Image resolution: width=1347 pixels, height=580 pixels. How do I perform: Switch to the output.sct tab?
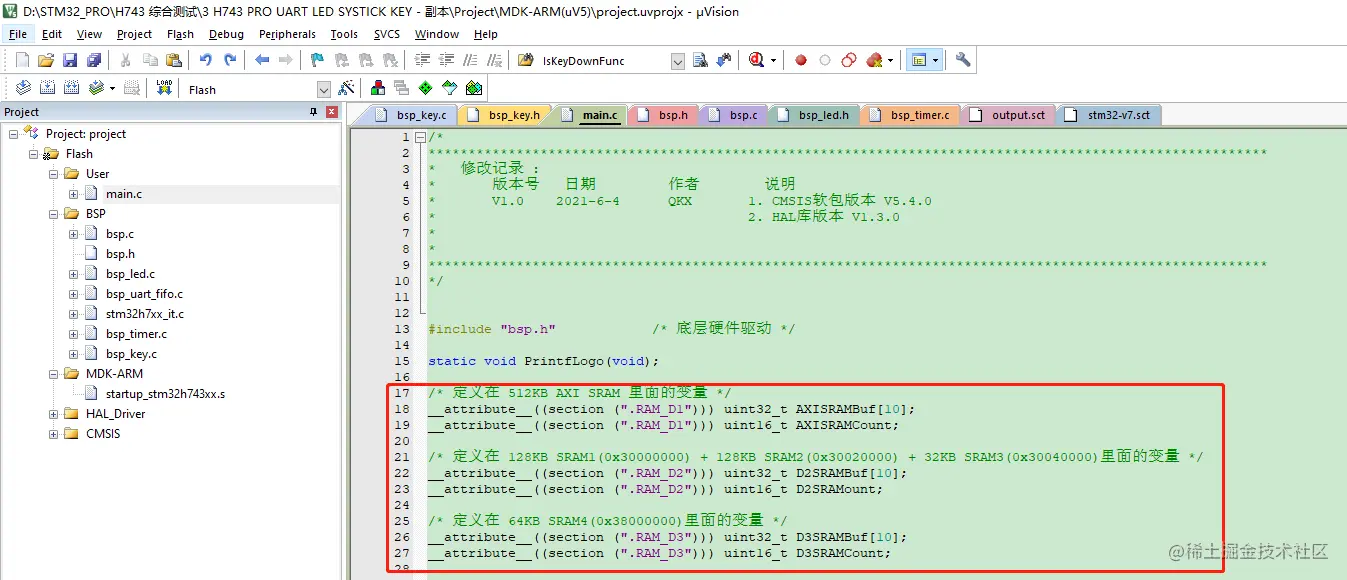coord(1007,115)
